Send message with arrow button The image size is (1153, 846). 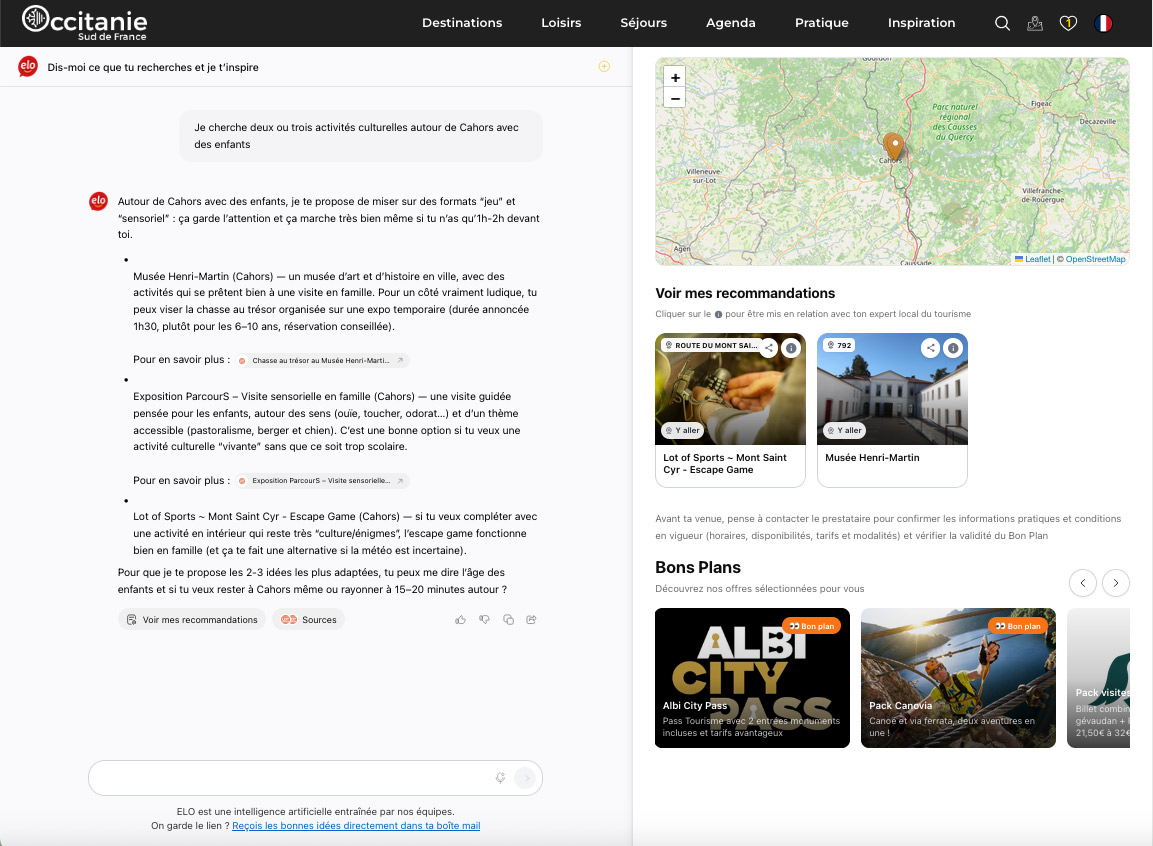pyautogui.click(x=525, y=778)
